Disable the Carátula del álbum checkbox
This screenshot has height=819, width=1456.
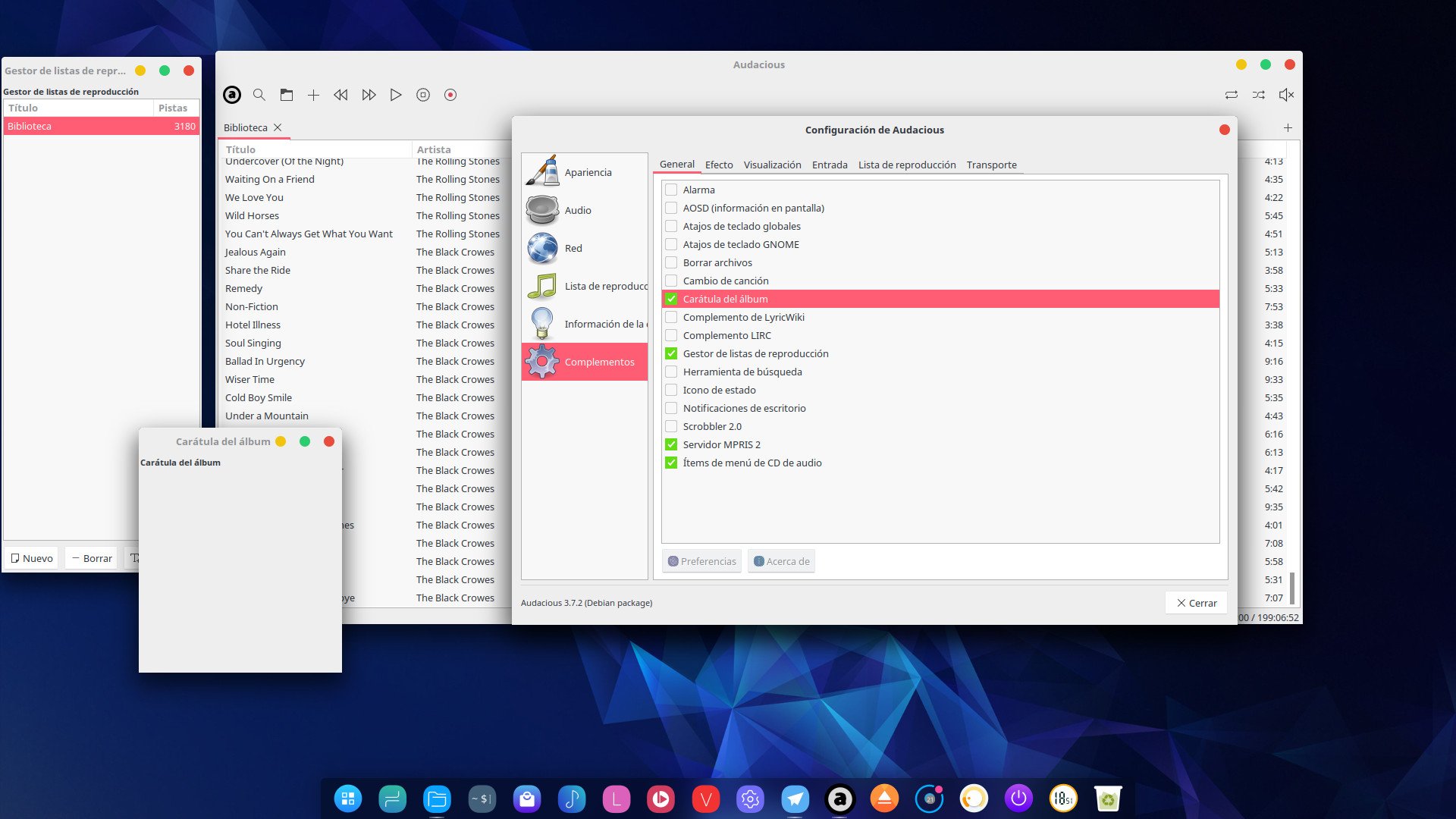(x=671, y=299)
